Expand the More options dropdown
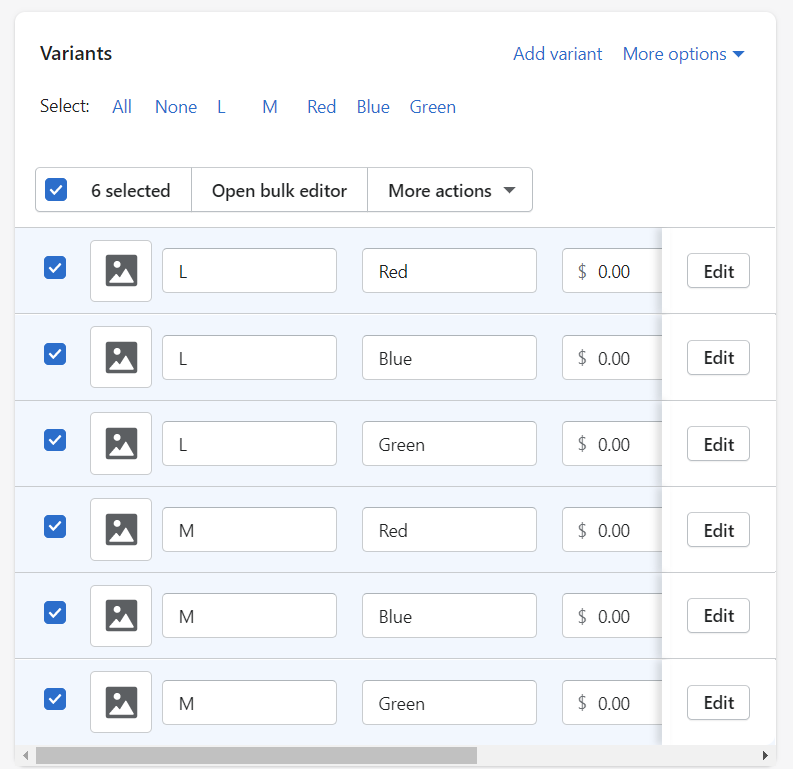This screenshot has height=769, width=793. coord(683,54)
